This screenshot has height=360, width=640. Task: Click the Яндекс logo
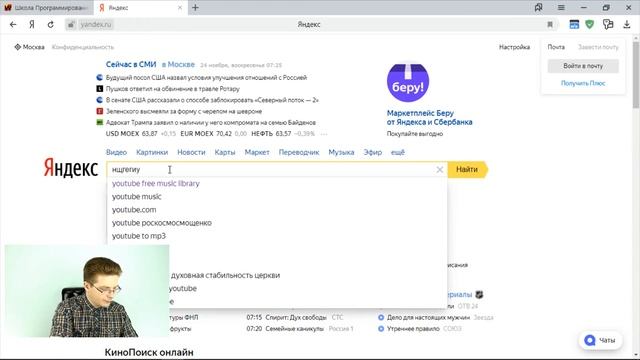click(71, 167)
